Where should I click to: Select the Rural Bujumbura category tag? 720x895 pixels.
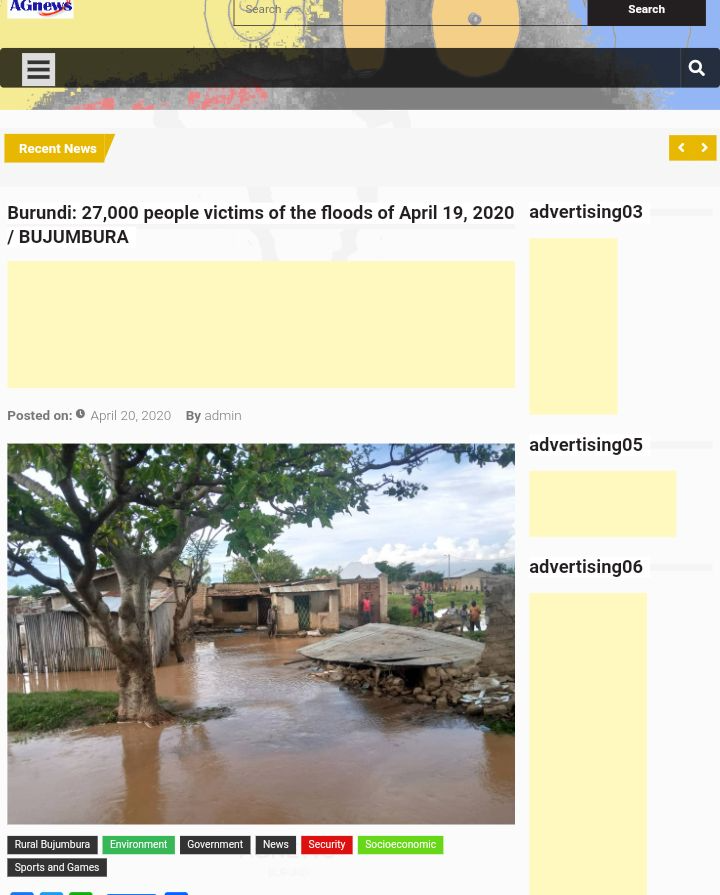52,845
